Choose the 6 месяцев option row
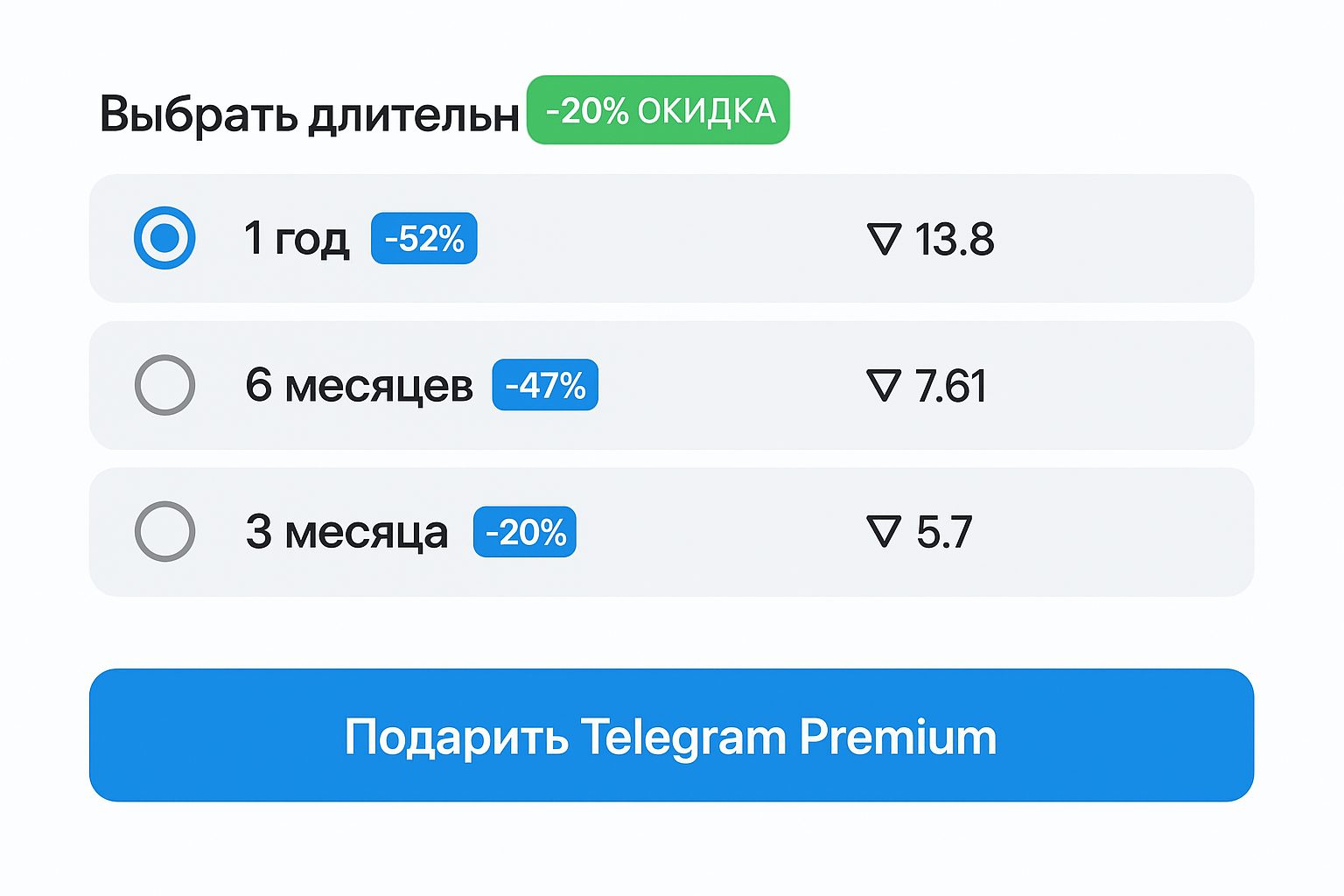 pyautogui.click(x=671, y=385)
